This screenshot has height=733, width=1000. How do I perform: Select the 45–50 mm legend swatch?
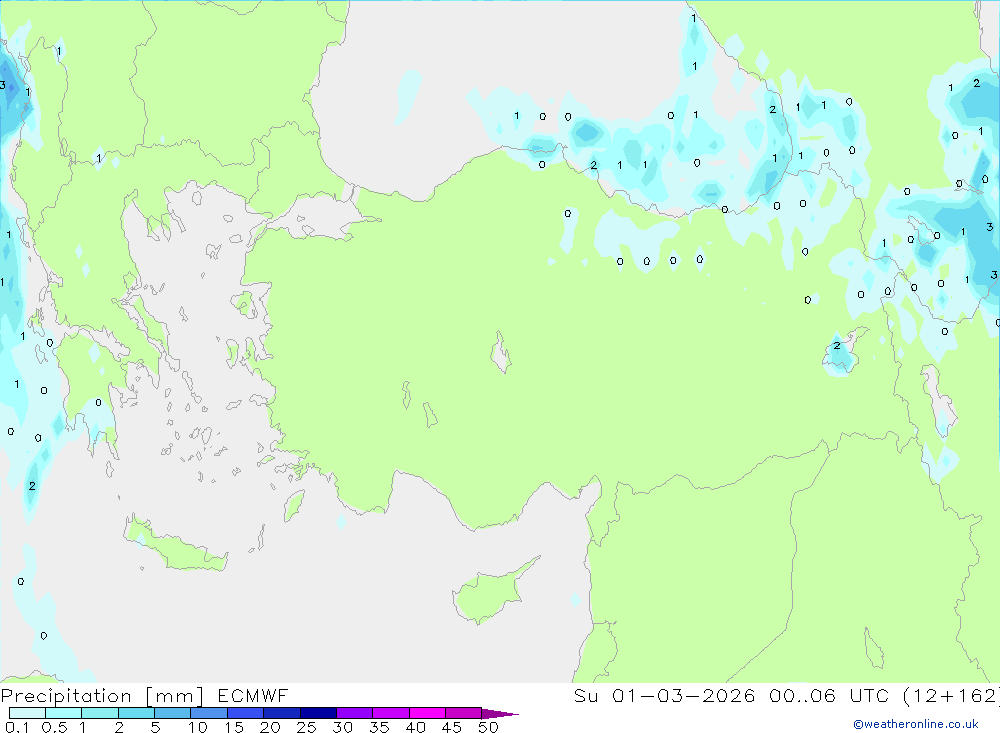point(464,713)
